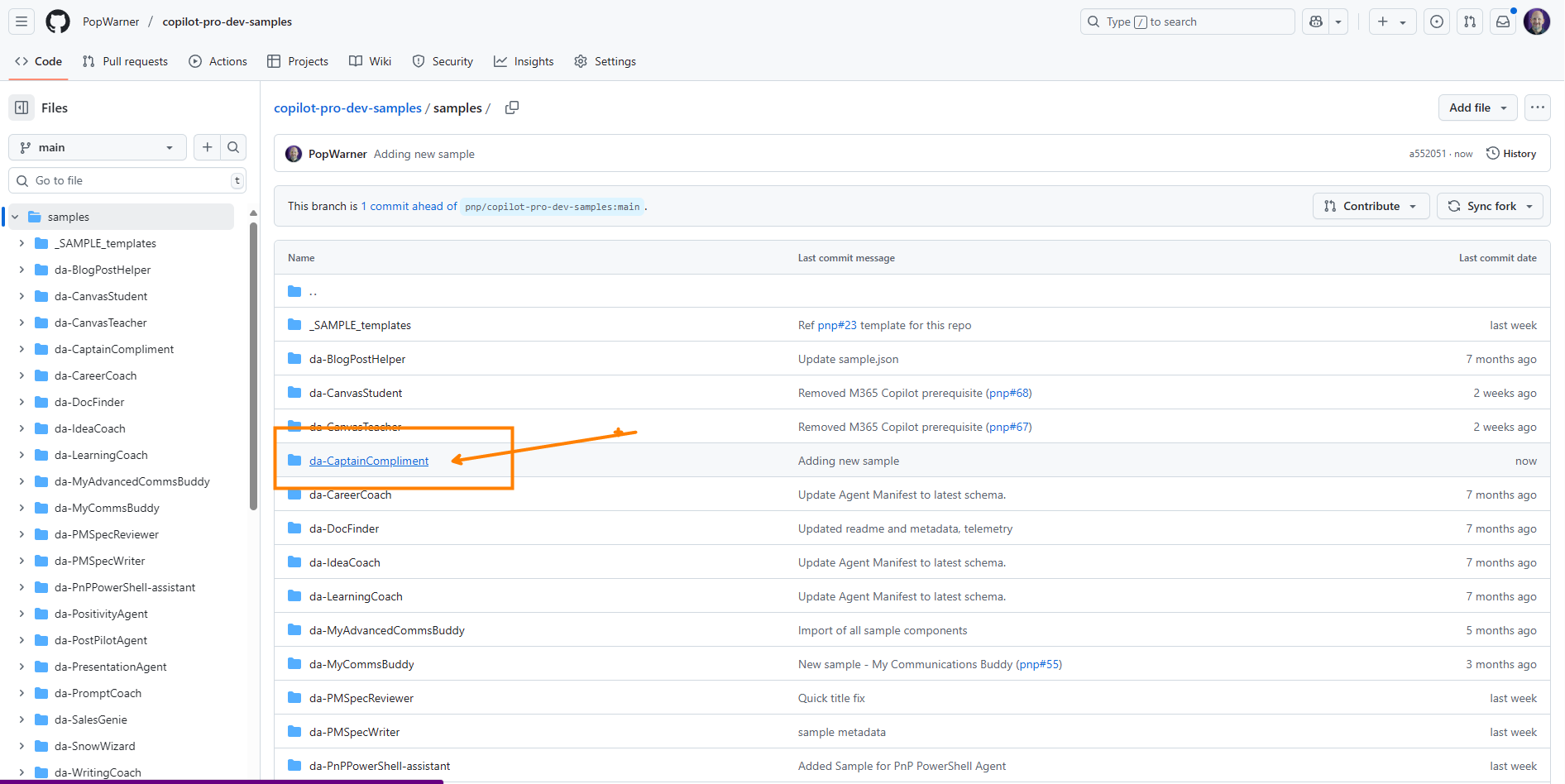The image size is (1565, 784).
Task: Select da-IdeaCoach in the sidebar tree
Action: (90, 428)
